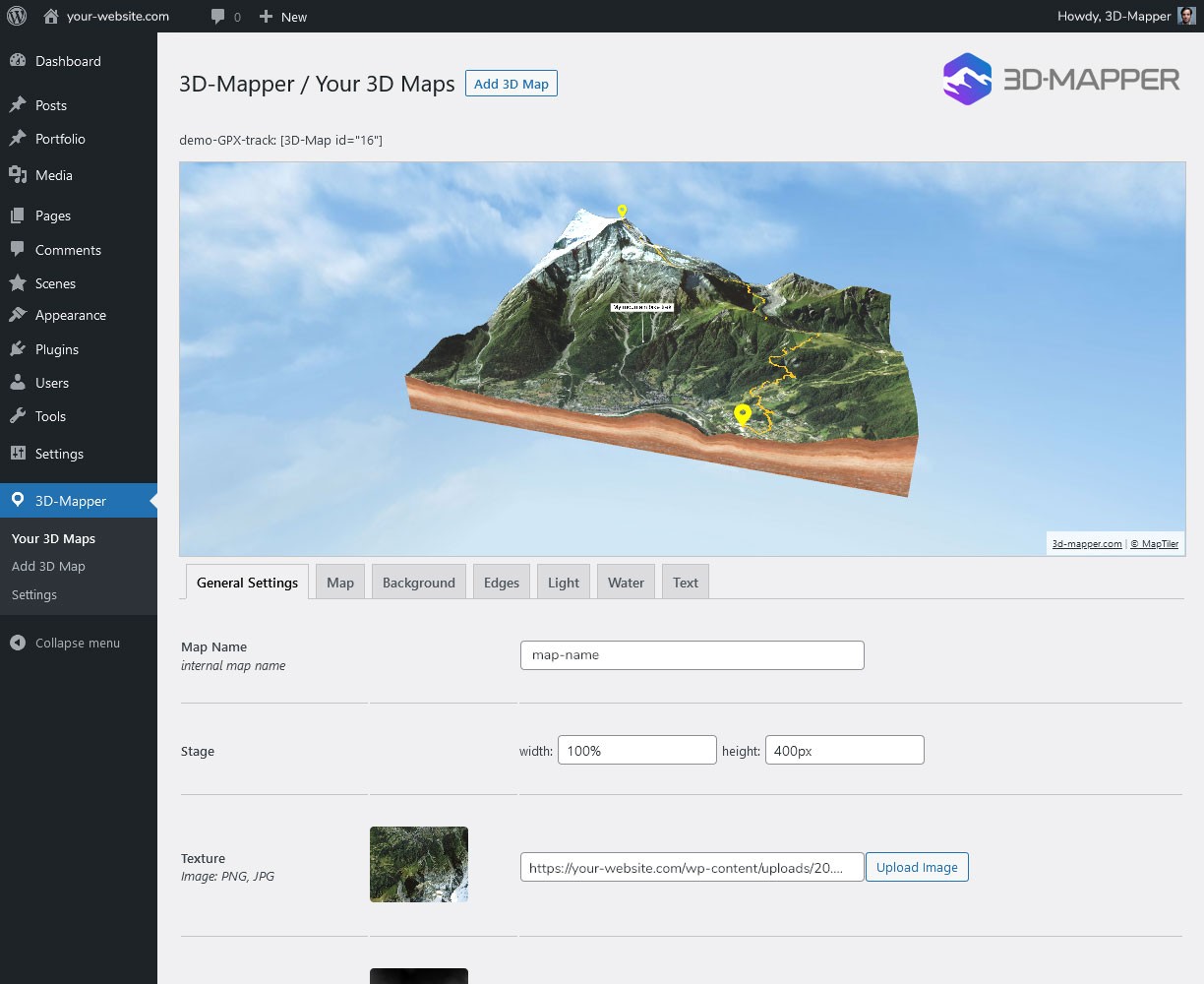Click the Stage height input field
1204x984 pixels.
point(845,750)
